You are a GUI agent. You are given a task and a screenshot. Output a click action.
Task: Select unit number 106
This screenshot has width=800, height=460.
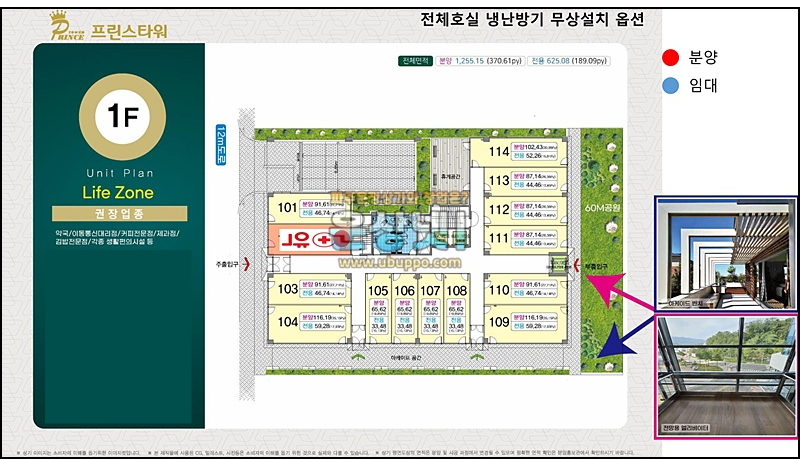coord(405,291)
